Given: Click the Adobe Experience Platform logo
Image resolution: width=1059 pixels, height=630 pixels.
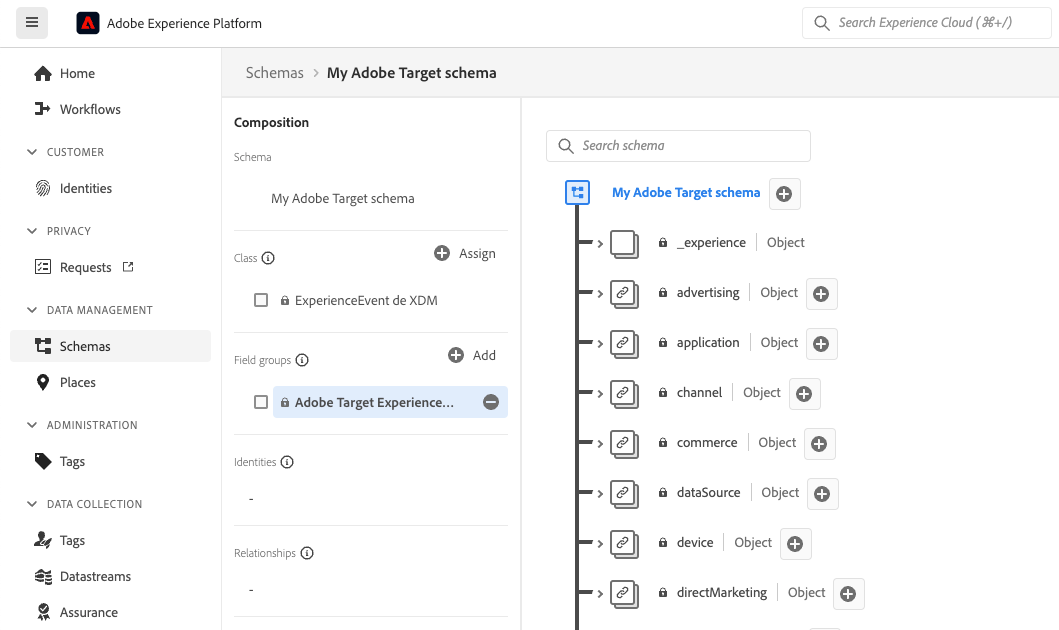Looking at the screenshot, I should (x=88, y=23).
